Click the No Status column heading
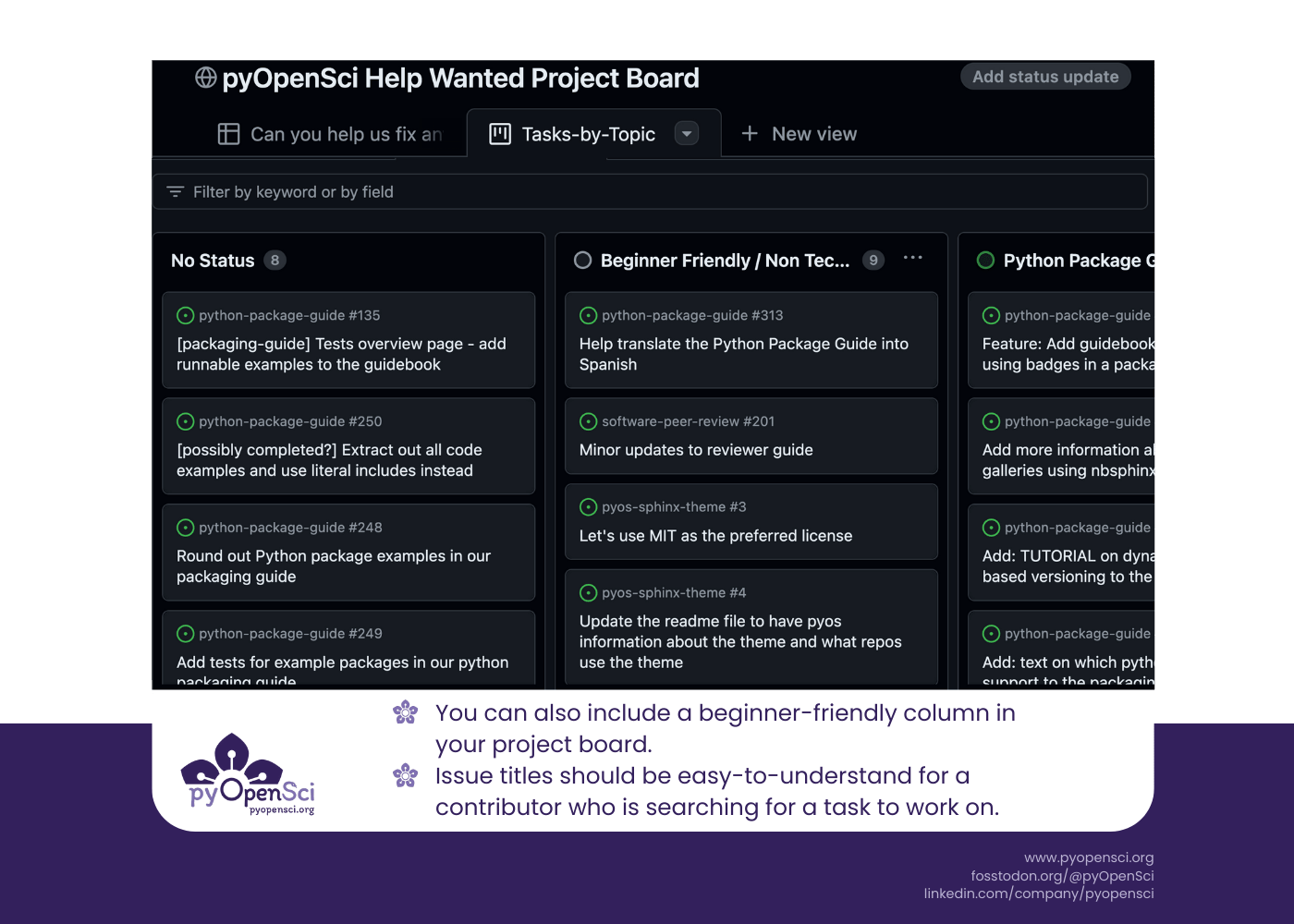The width and height of the screenshot is (1294, 924). point(213,261)
